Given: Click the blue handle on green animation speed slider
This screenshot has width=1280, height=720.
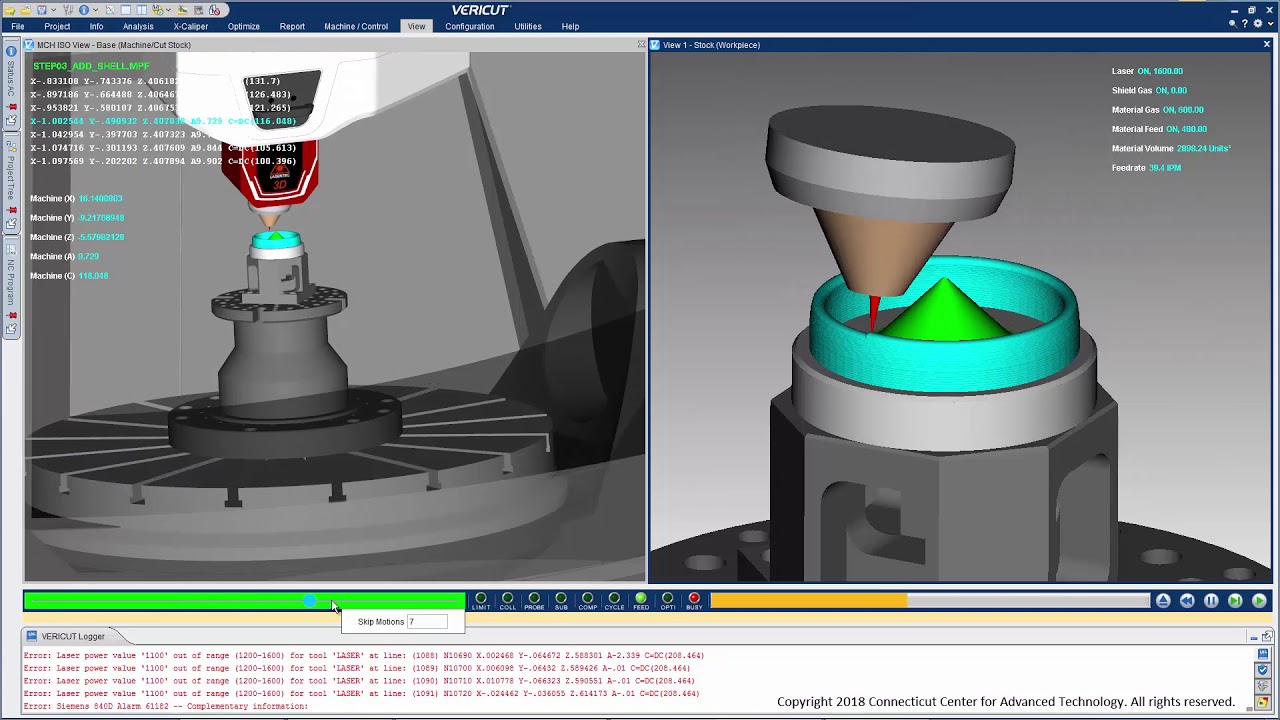Looking at the screenshot, I should pyautogui.click(x=311, y=601).
